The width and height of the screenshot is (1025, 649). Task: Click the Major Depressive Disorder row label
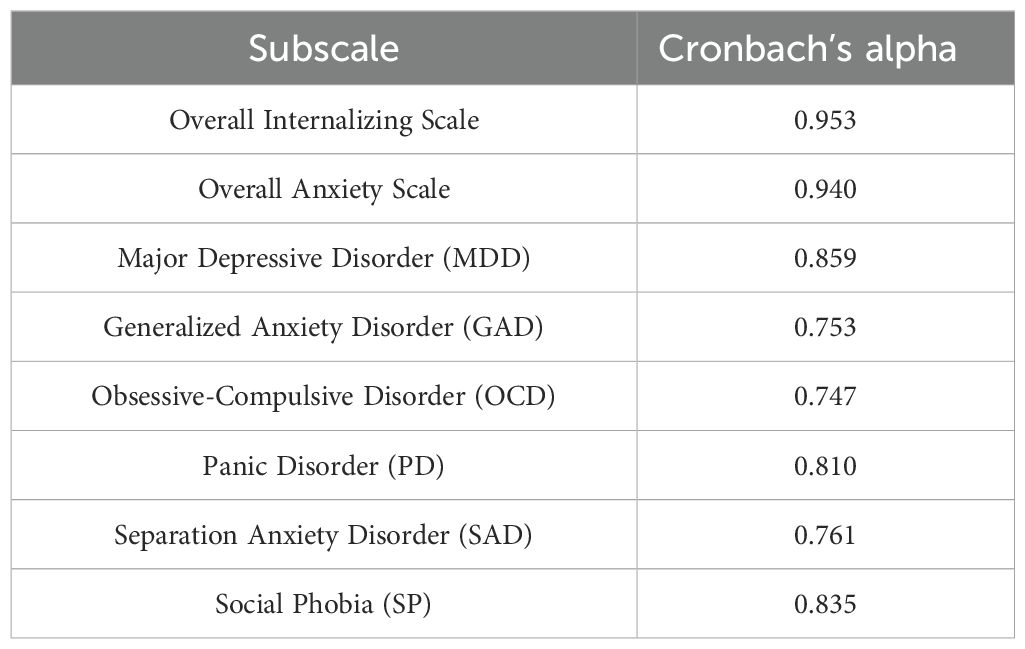(324, 258)
